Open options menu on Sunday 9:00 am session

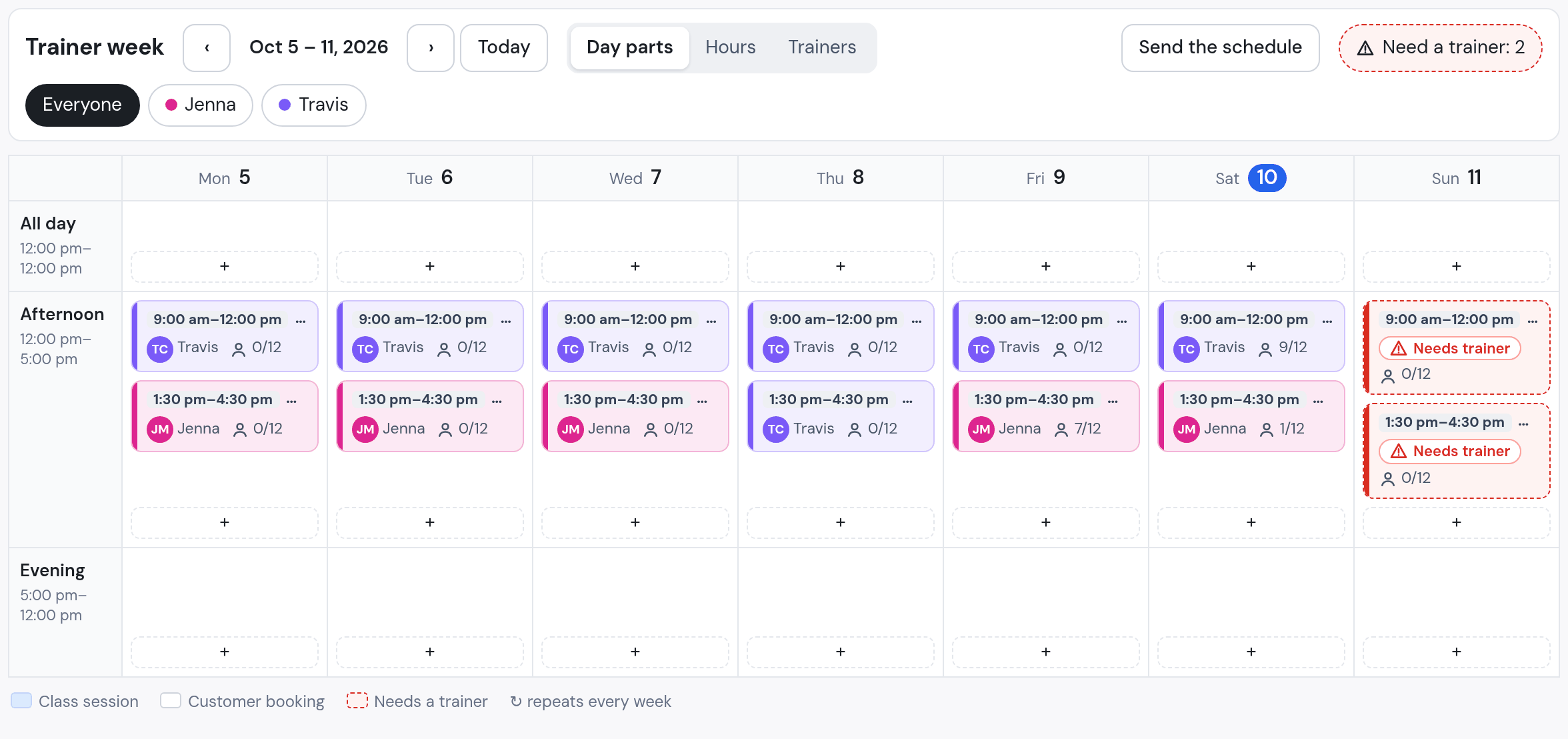(x=1533, y=320)
